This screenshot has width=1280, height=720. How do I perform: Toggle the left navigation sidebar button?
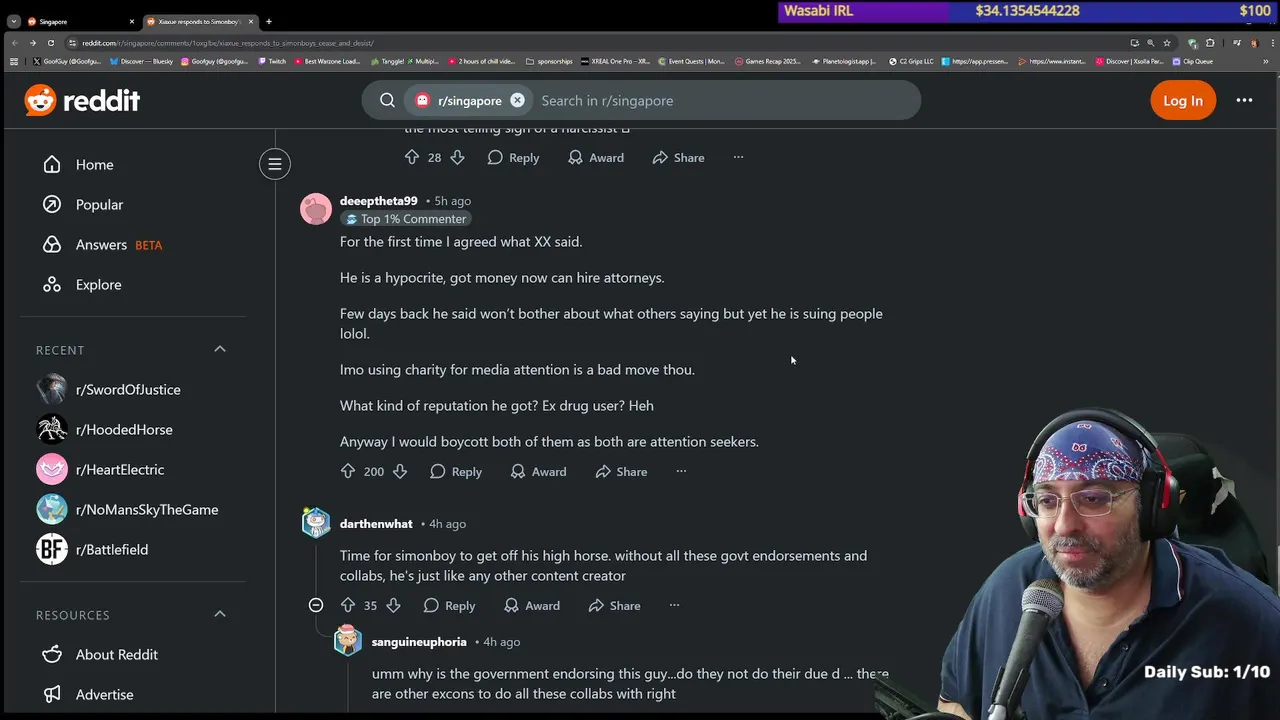pos(275,164)
